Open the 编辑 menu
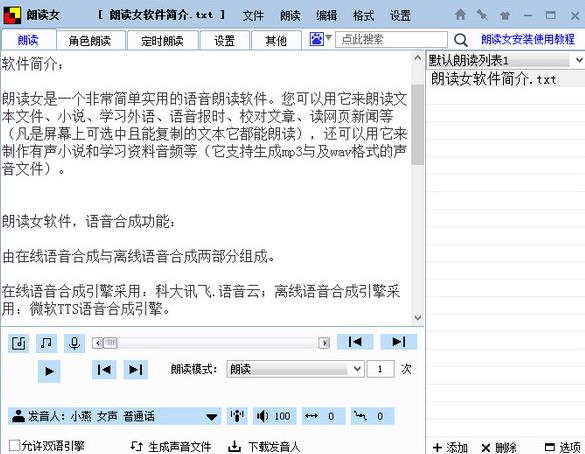585x454 pixels. click(x=326, y=16)
